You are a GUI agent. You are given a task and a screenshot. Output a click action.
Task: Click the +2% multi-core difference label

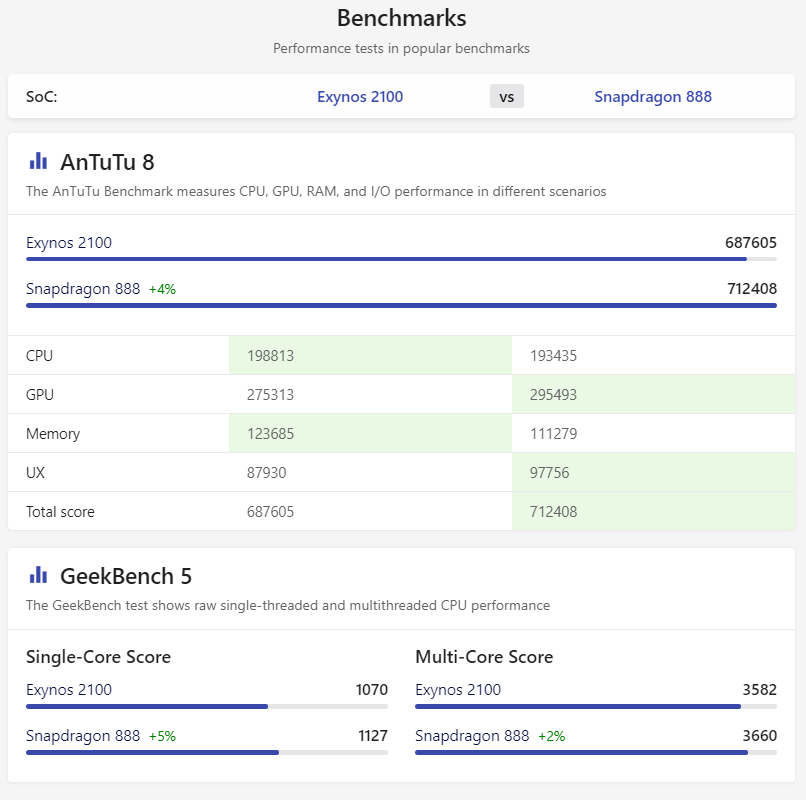(x=552, y=736)
